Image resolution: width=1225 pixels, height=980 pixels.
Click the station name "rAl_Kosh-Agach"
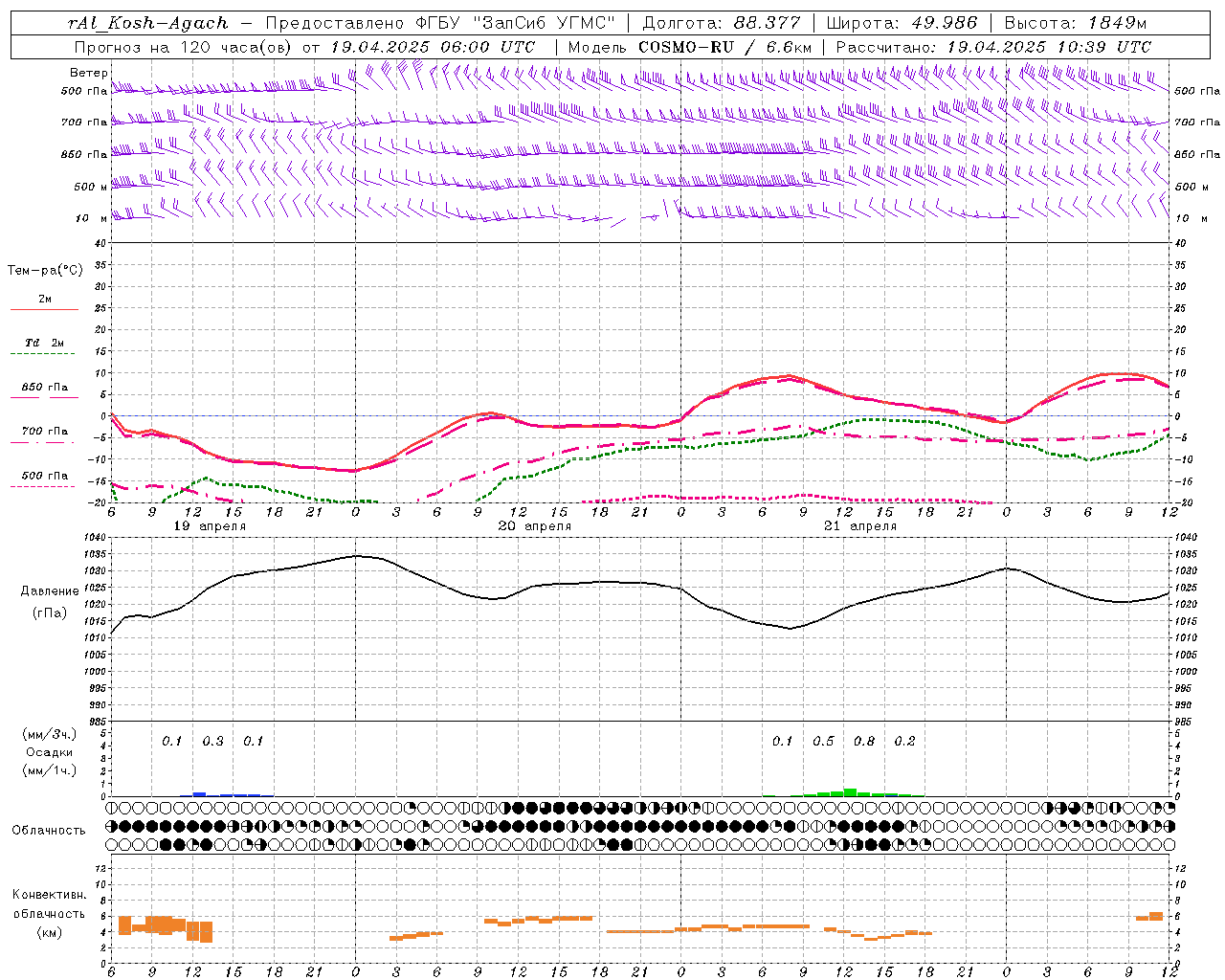coord(148,24)
